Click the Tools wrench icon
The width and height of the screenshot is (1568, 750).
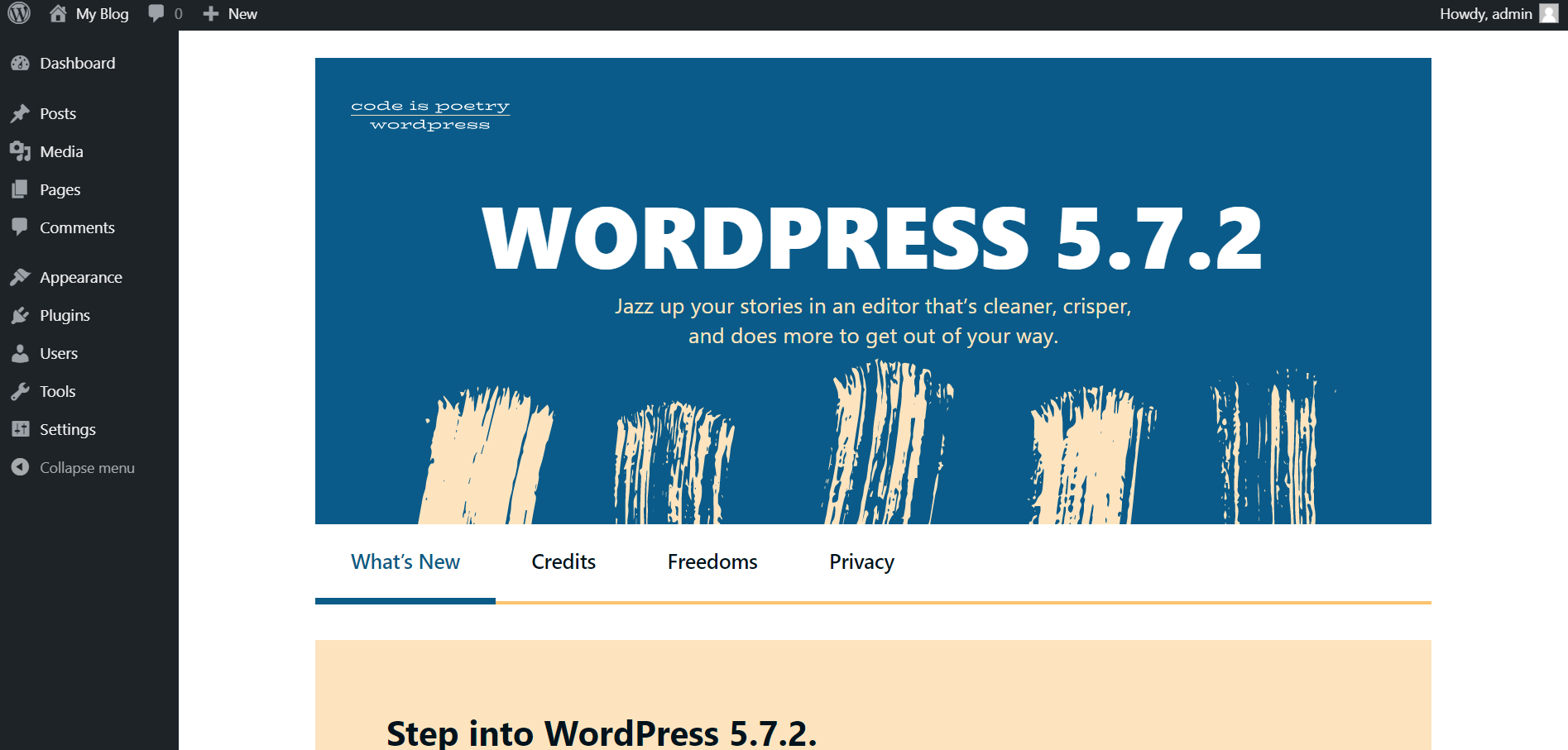tap(21, 391)
